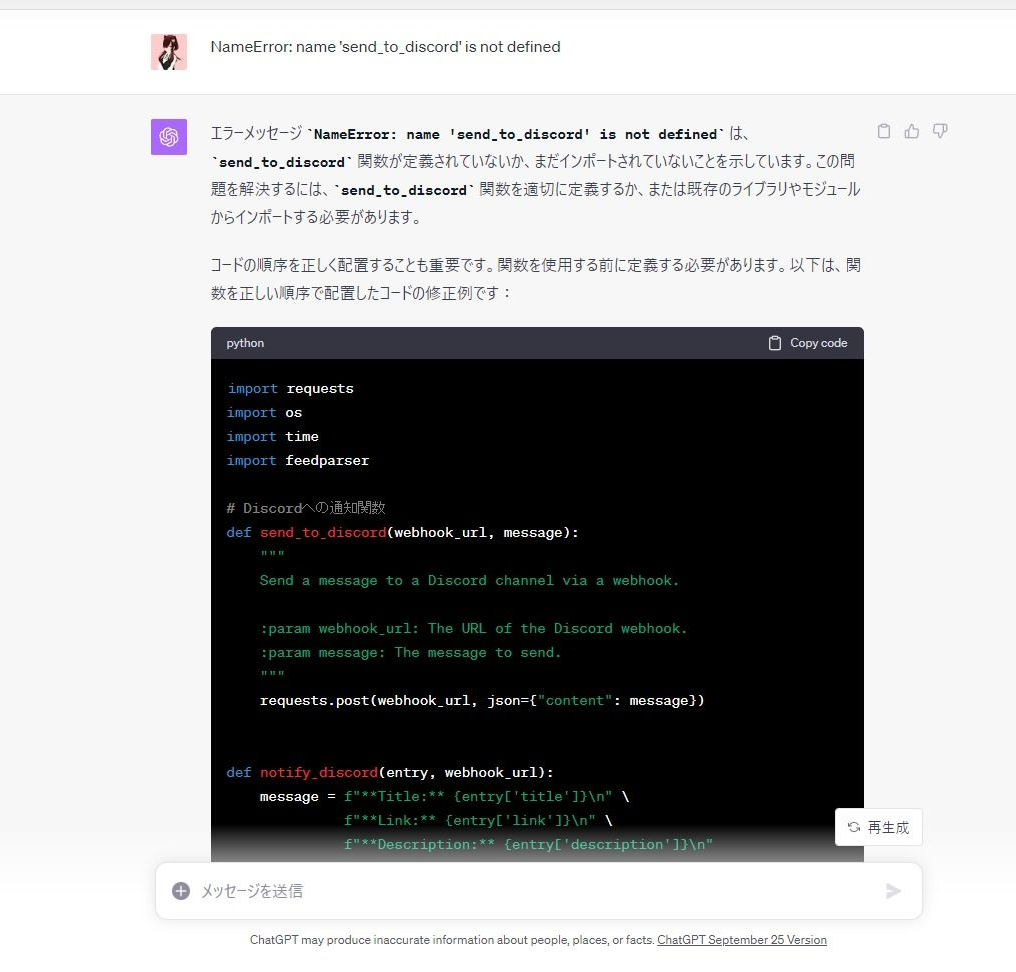Click the message = f"**Title:**" code line
The image size is (1016, 972).
pyautogui.click(x=444, y=796)
